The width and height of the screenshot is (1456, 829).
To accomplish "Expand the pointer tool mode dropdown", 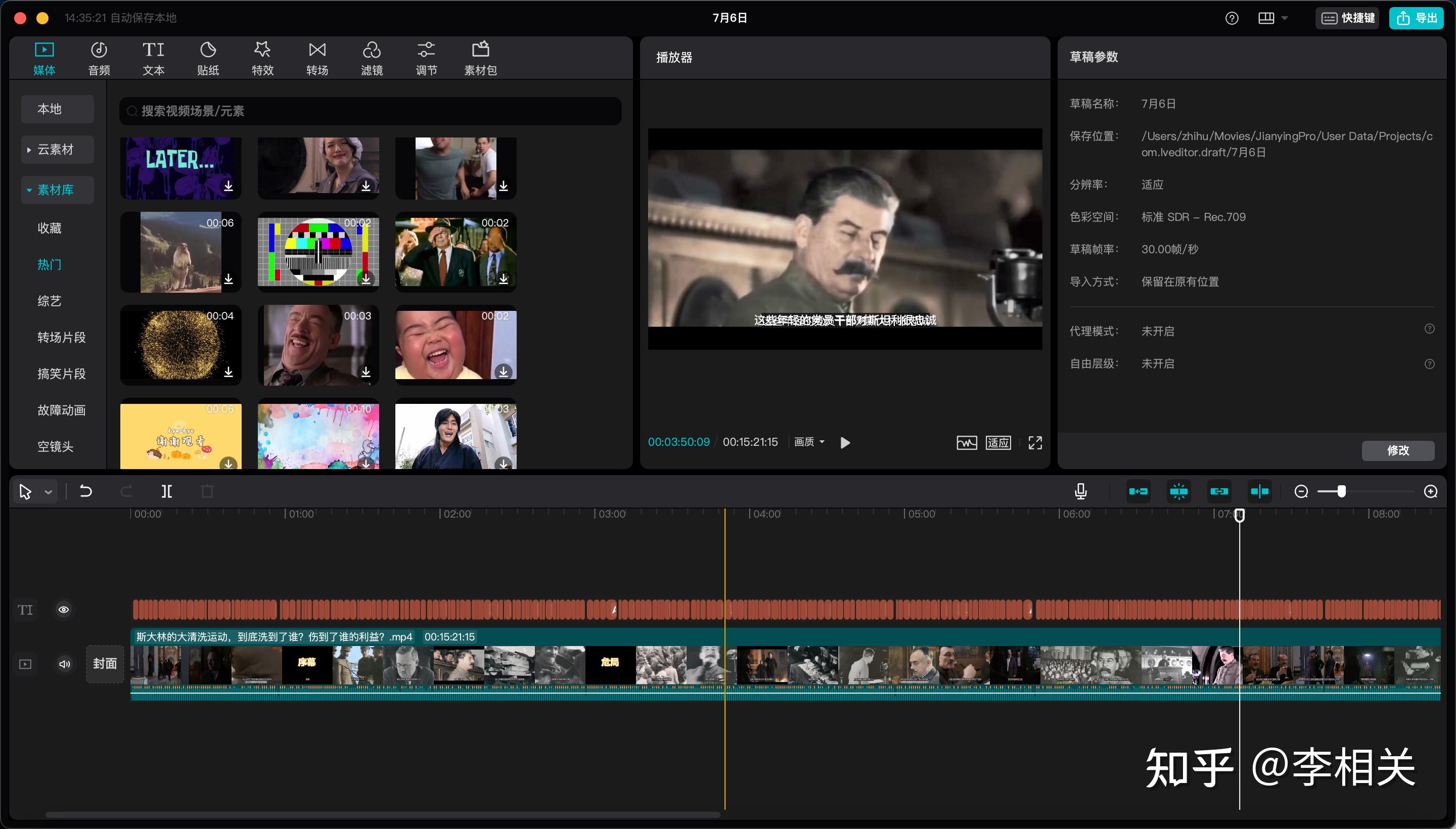I will (x=49, y=492).
